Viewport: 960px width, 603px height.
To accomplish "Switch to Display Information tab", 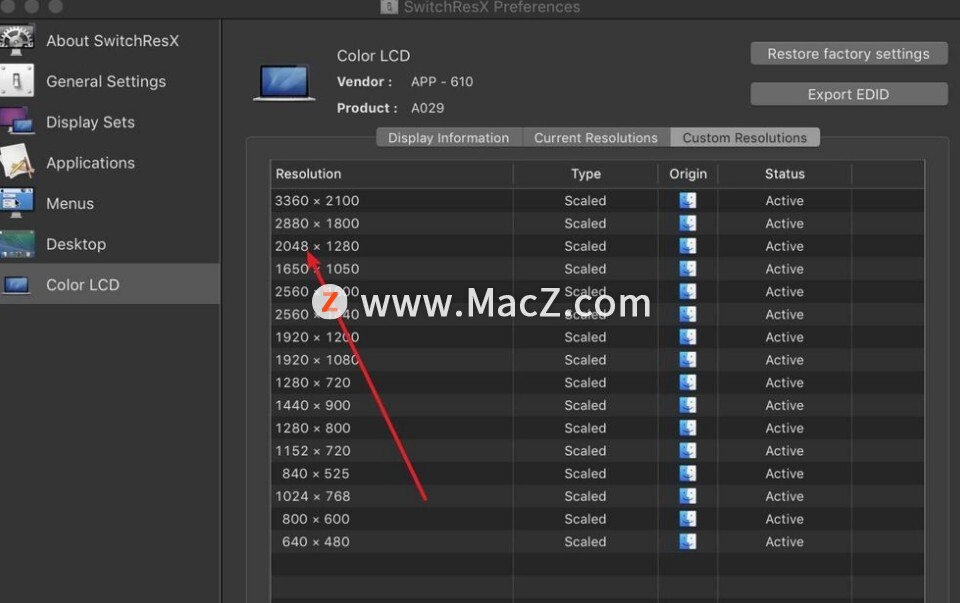I will 449,138.
